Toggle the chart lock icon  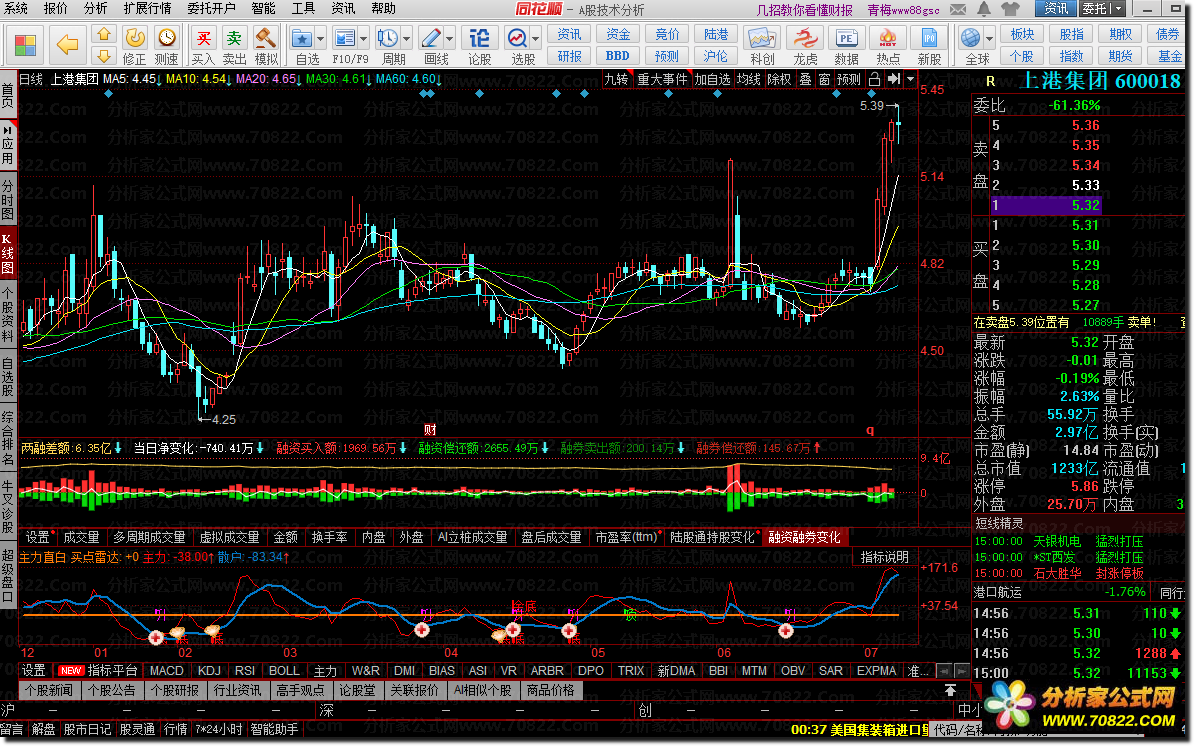point(874,79)
